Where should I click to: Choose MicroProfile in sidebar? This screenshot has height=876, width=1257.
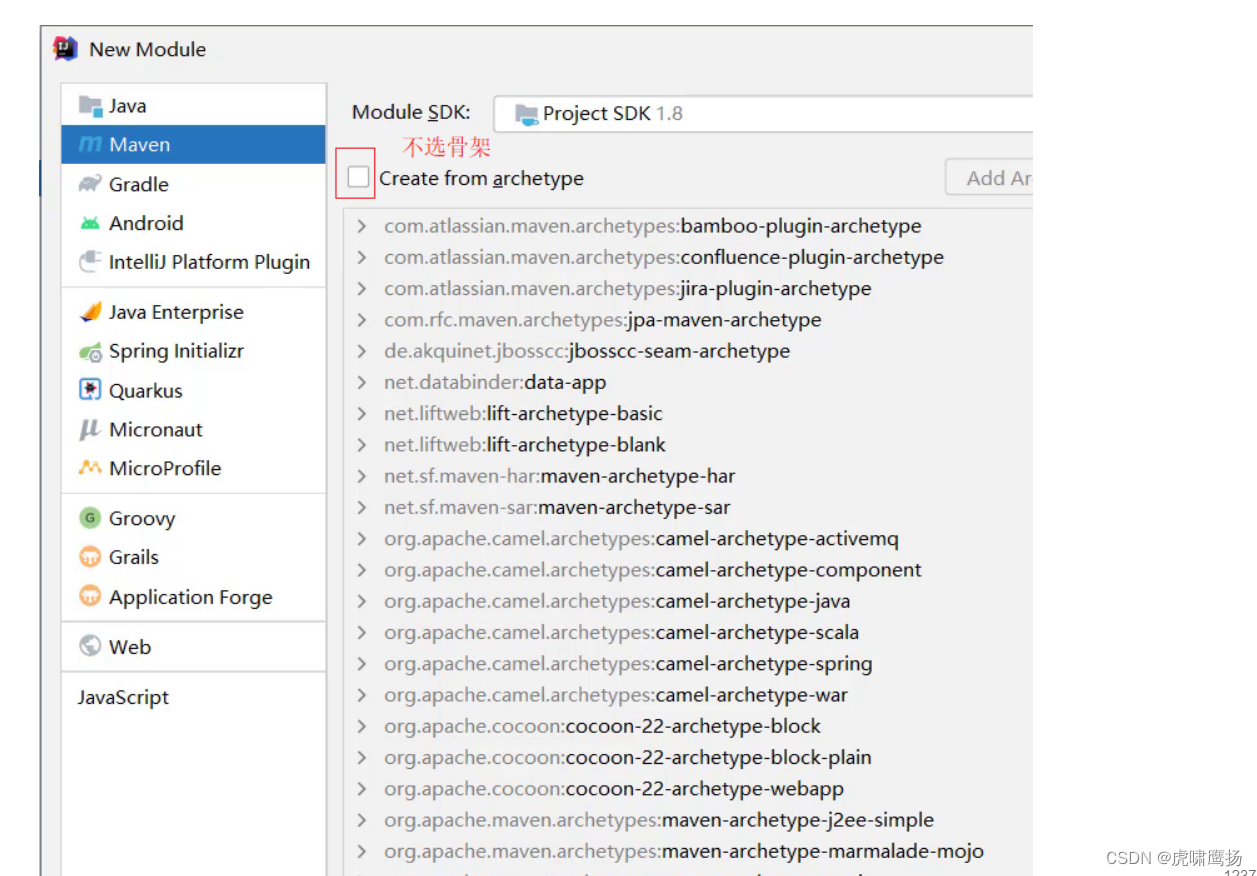coord(194,468)
